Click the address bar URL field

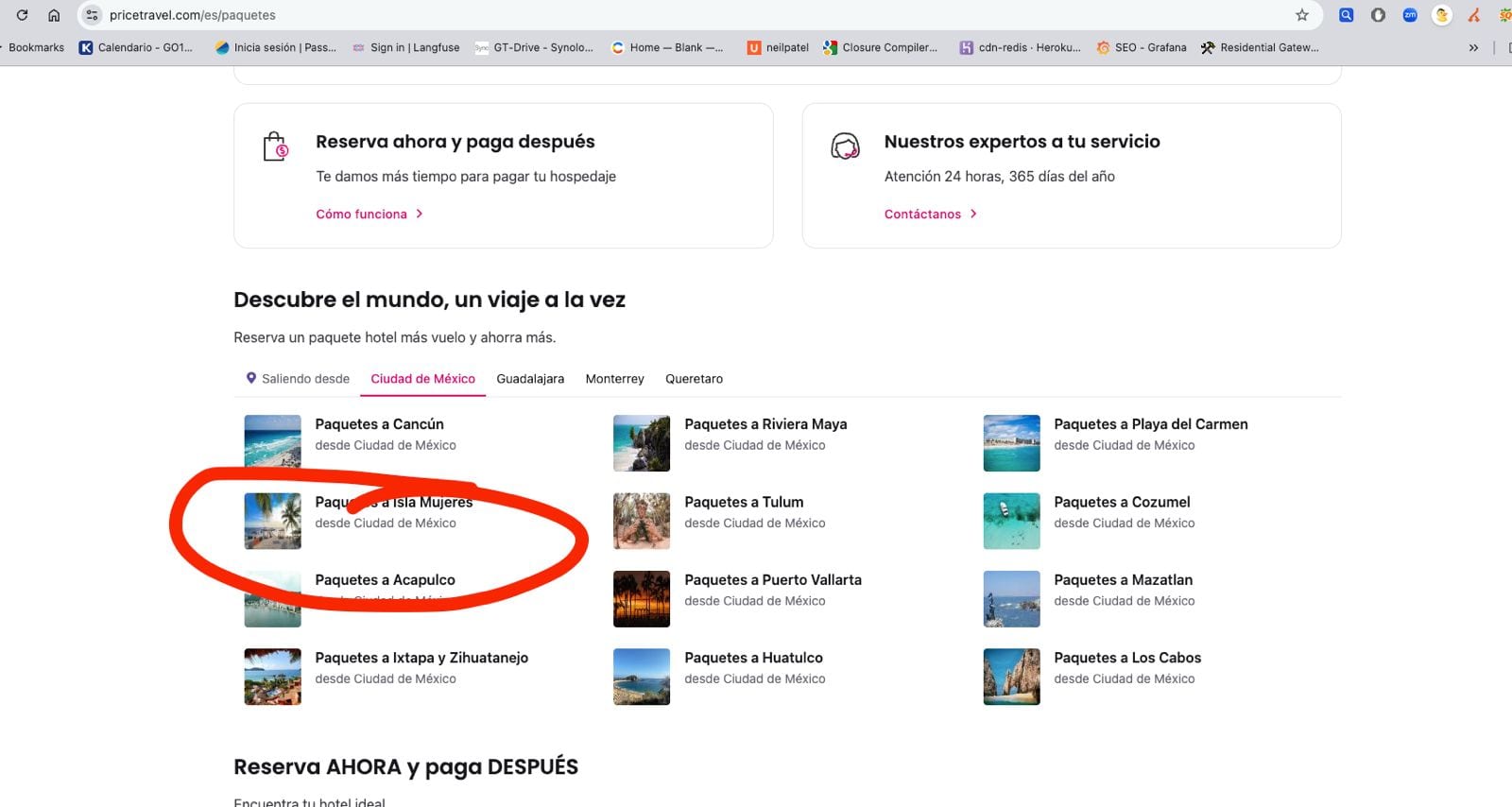[661, 15]
